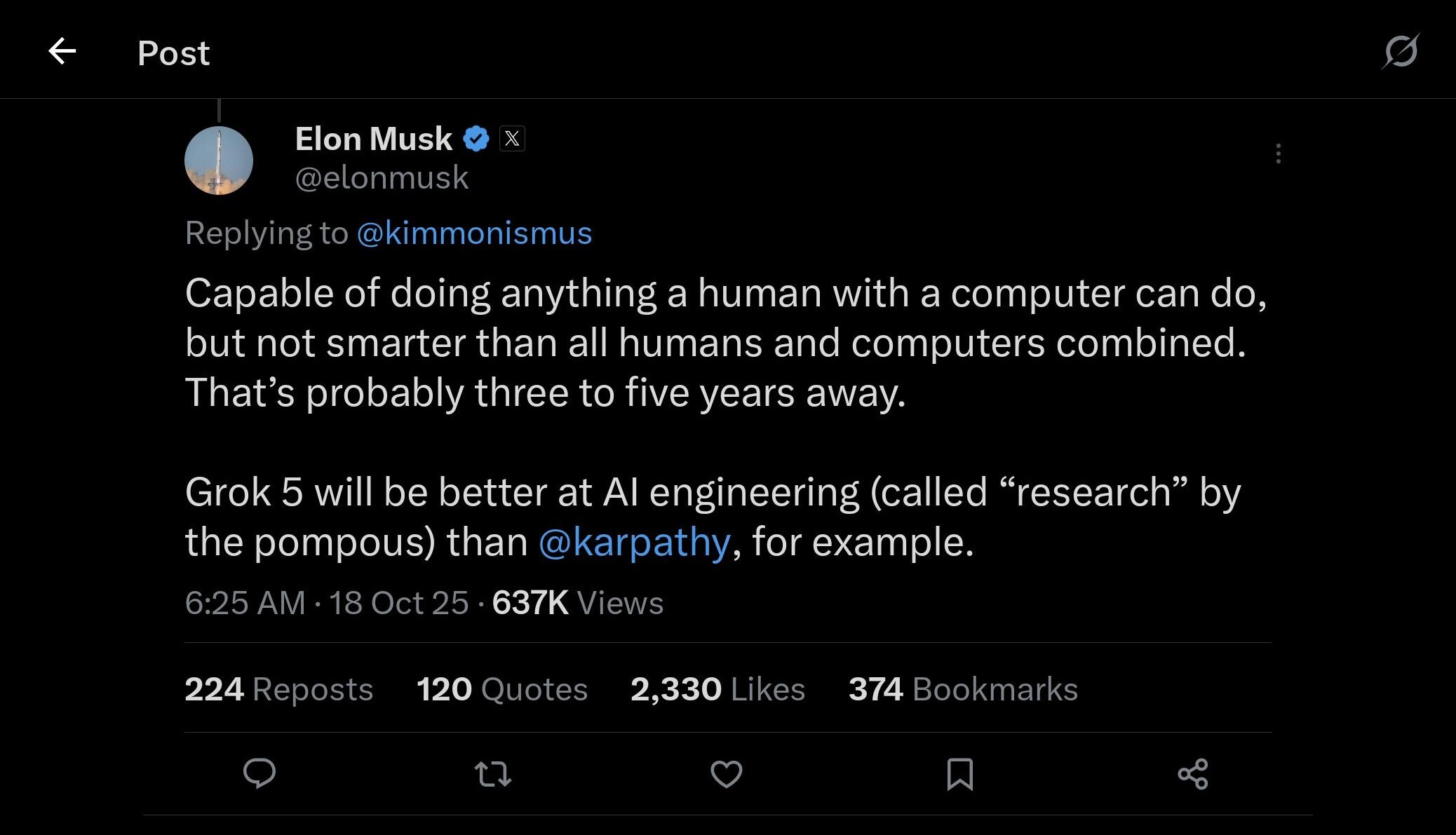This screenshot has height=835, width=1456.
Task: Like the post with heart icon
Action: click(727, 774)
